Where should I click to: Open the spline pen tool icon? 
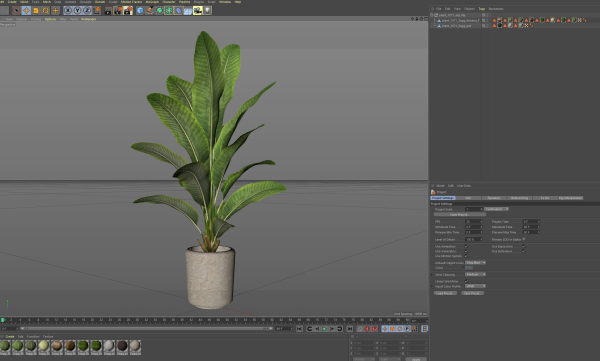(150, 10)
